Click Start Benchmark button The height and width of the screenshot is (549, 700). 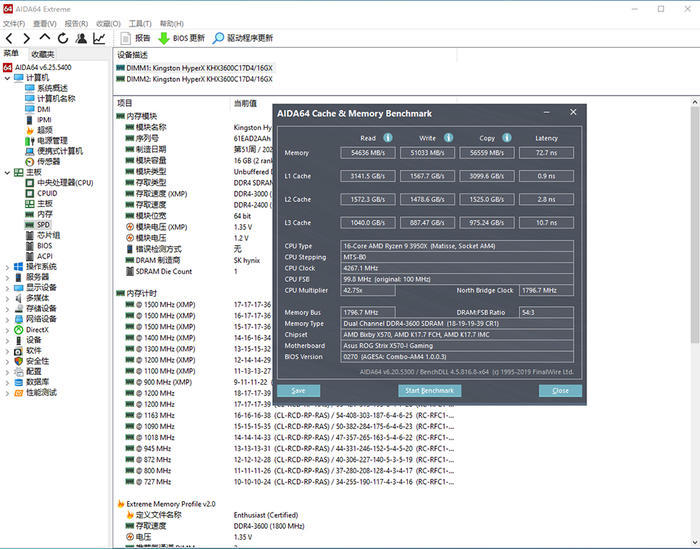coord(429,391)
